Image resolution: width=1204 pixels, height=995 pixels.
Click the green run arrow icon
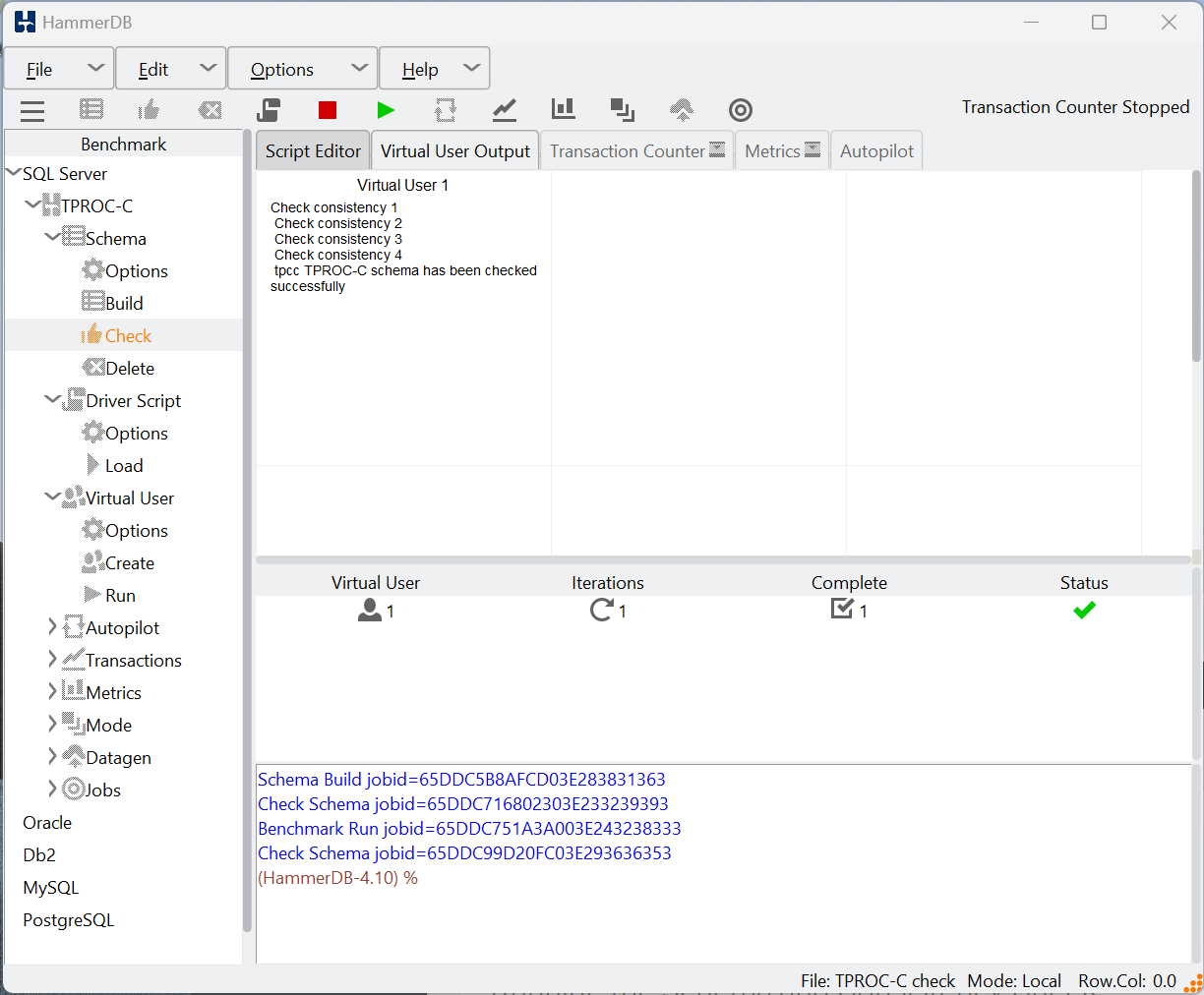point(386,110)
